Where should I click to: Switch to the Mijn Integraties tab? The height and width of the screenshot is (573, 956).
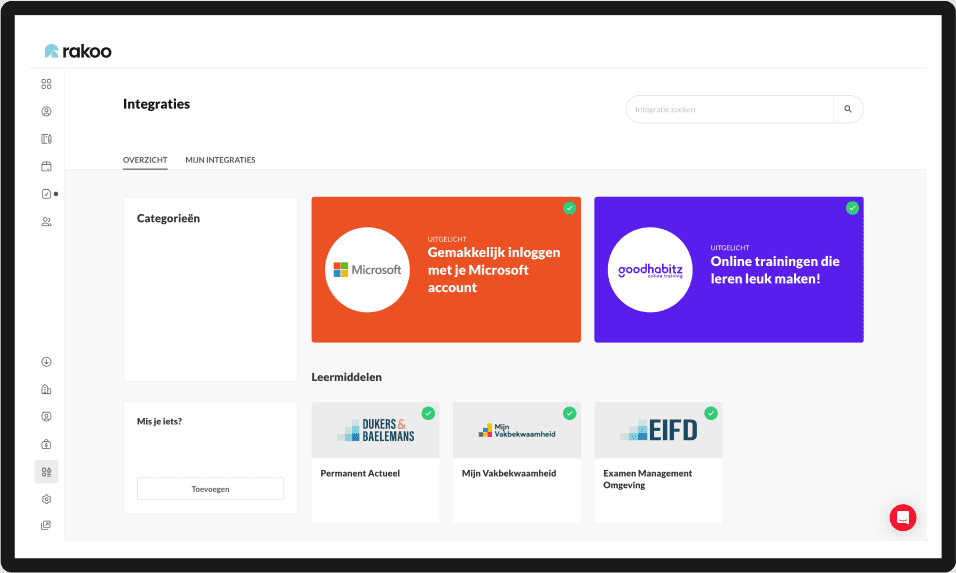[x=220, y=160]
